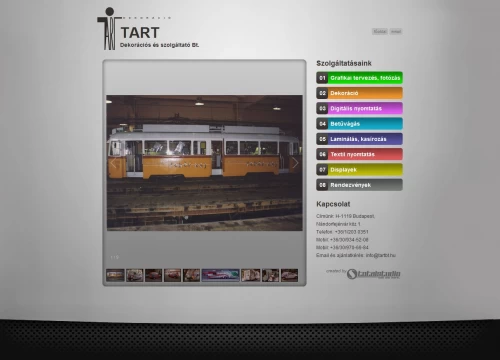This screenshot has height=360, width=500.
Task: Show the previous gallery photo with left arrow
Action: pyautogui.click(x=113, y=163)
